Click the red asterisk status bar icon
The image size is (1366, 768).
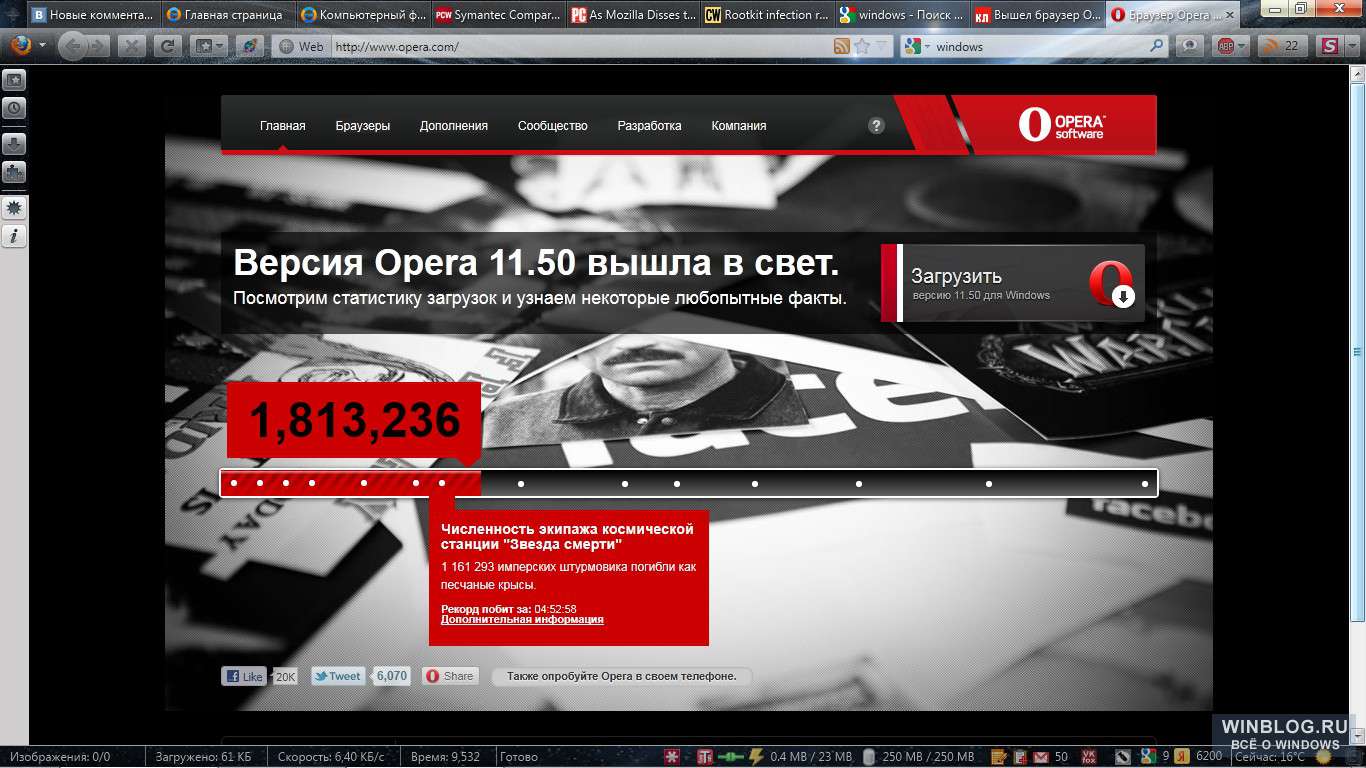674,757
